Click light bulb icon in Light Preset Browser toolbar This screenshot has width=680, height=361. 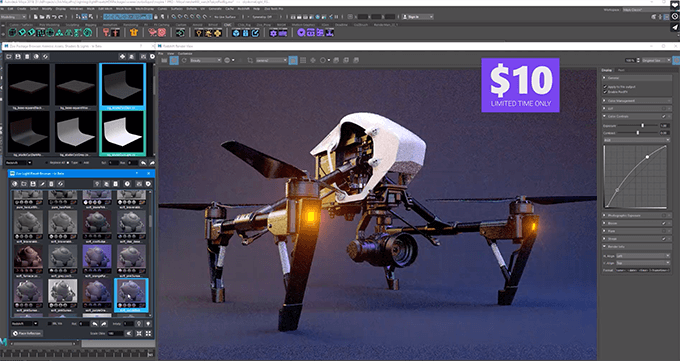click(97, 184)
